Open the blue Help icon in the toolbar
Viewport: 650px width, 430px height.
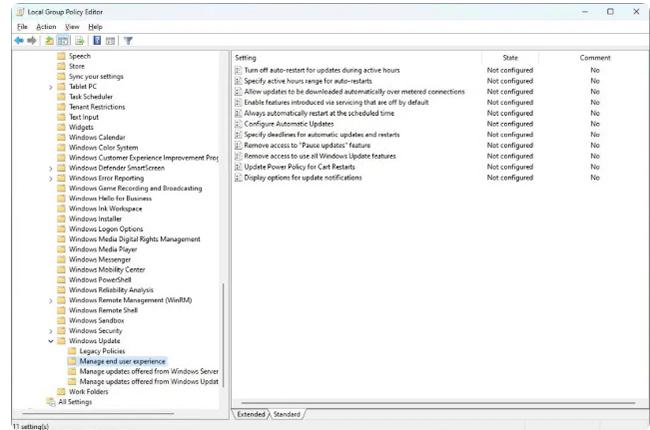coord(96,41)
